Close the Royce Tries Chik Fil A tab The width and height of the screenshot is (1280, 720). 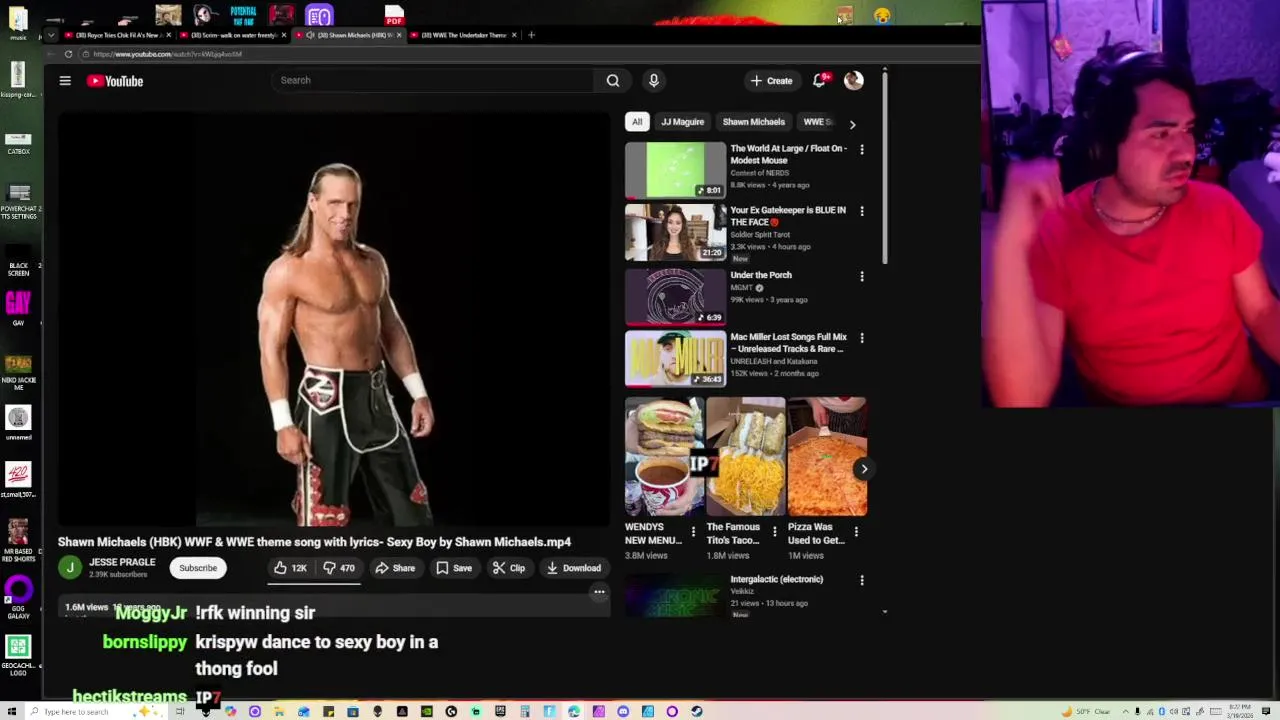click(168, 35)
